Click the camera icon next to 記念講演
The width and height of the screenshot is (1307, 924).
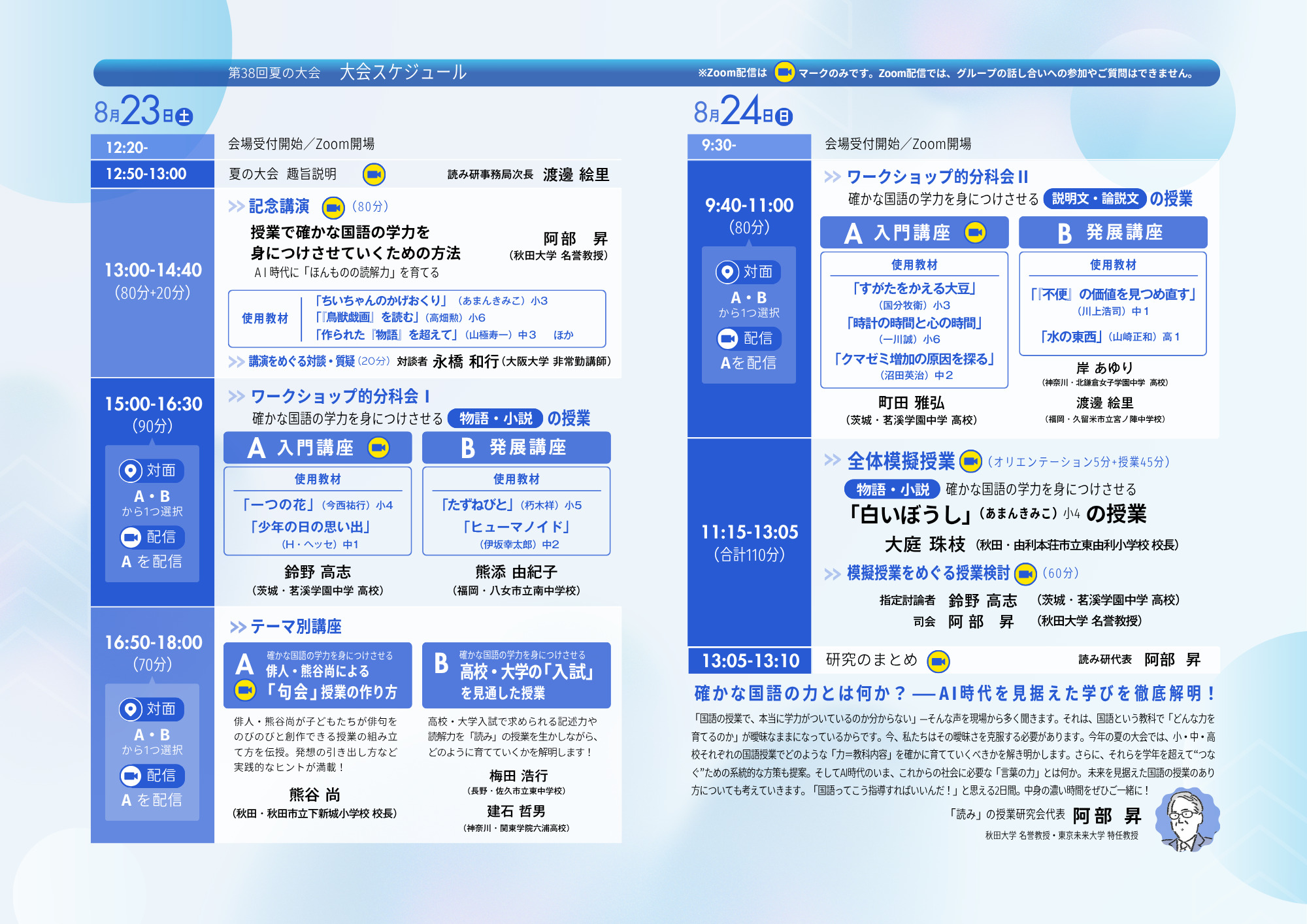tap(333, 208)
